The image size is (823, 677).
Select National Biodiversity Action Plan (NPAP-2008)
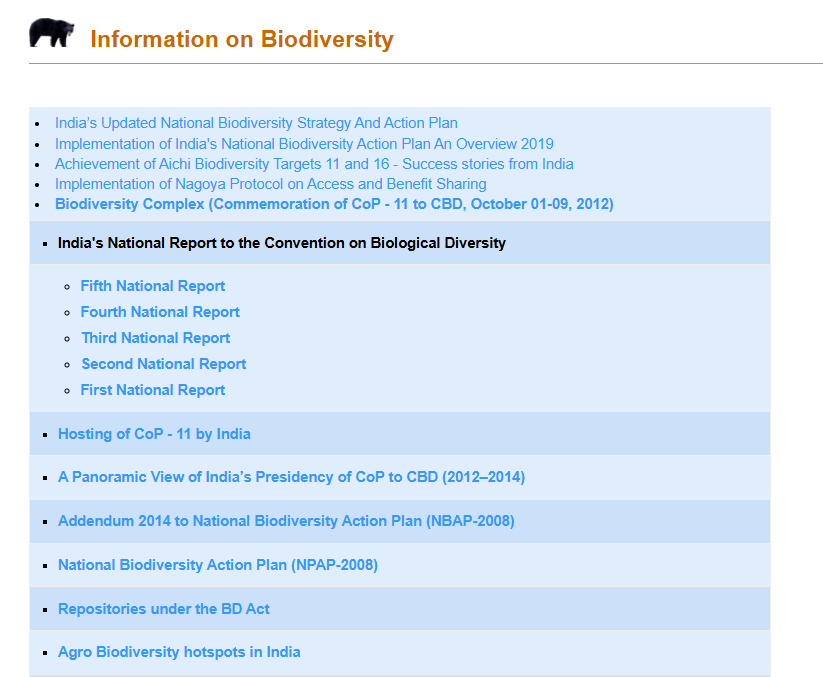pyautogui.click(x=218, y=565)
